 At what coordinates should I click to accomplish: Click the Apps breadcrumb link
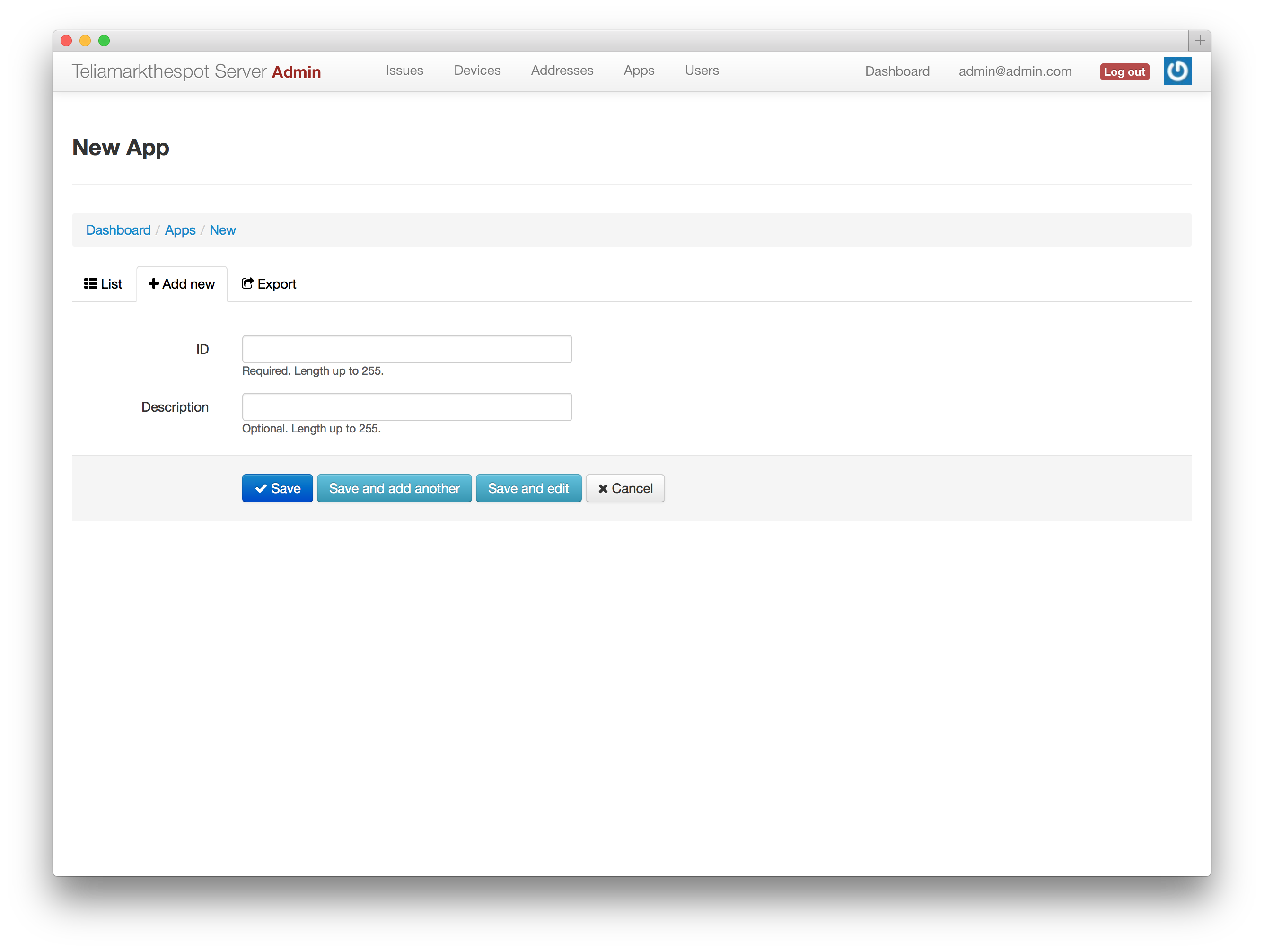click(x=180, y=230)
